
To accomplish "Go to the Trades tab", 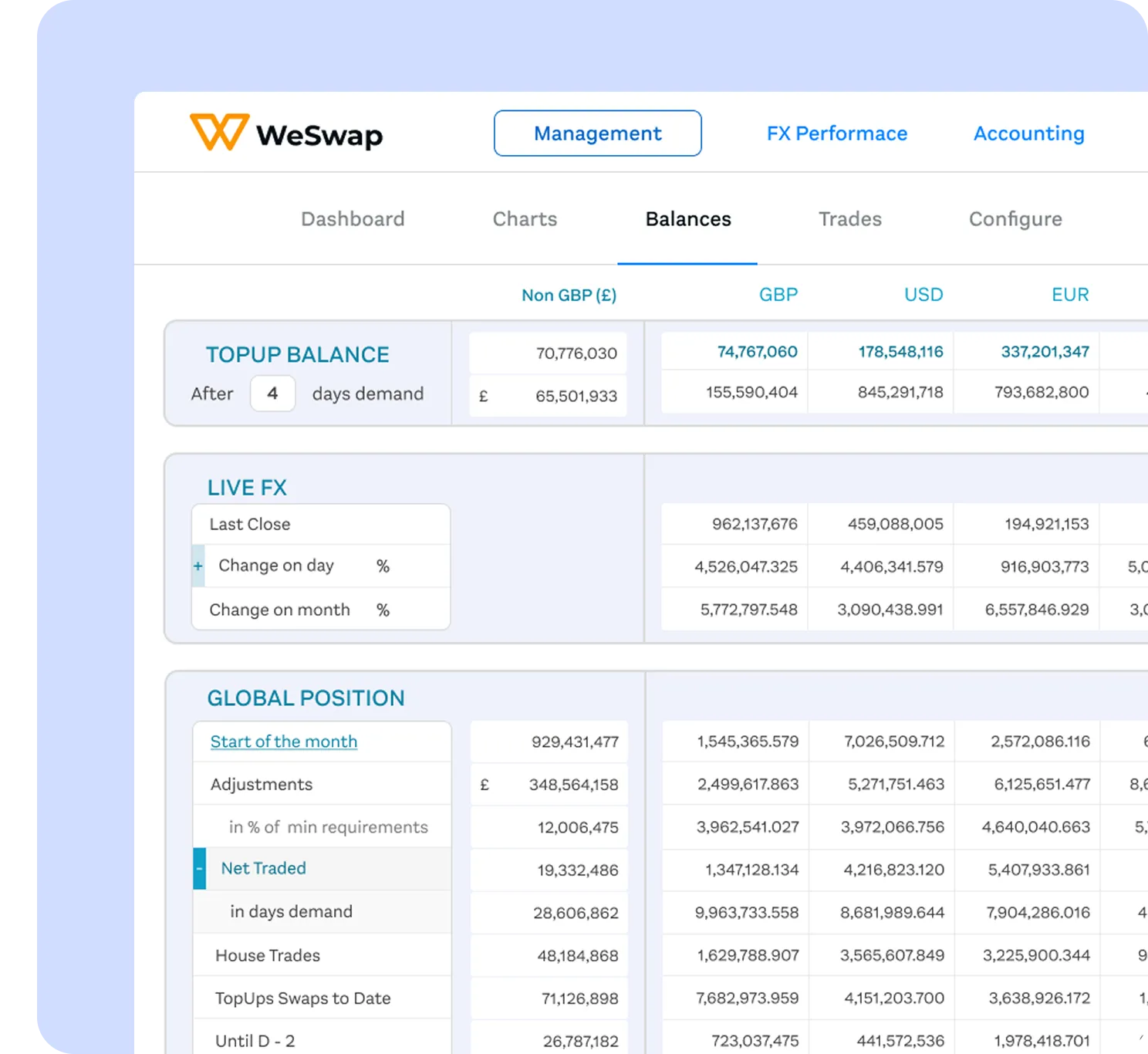I will (x=849, y=219).
